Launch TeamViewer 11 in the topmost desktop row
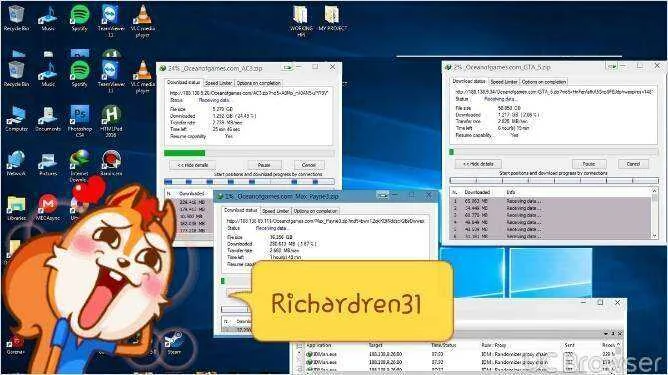 [111, 21]
